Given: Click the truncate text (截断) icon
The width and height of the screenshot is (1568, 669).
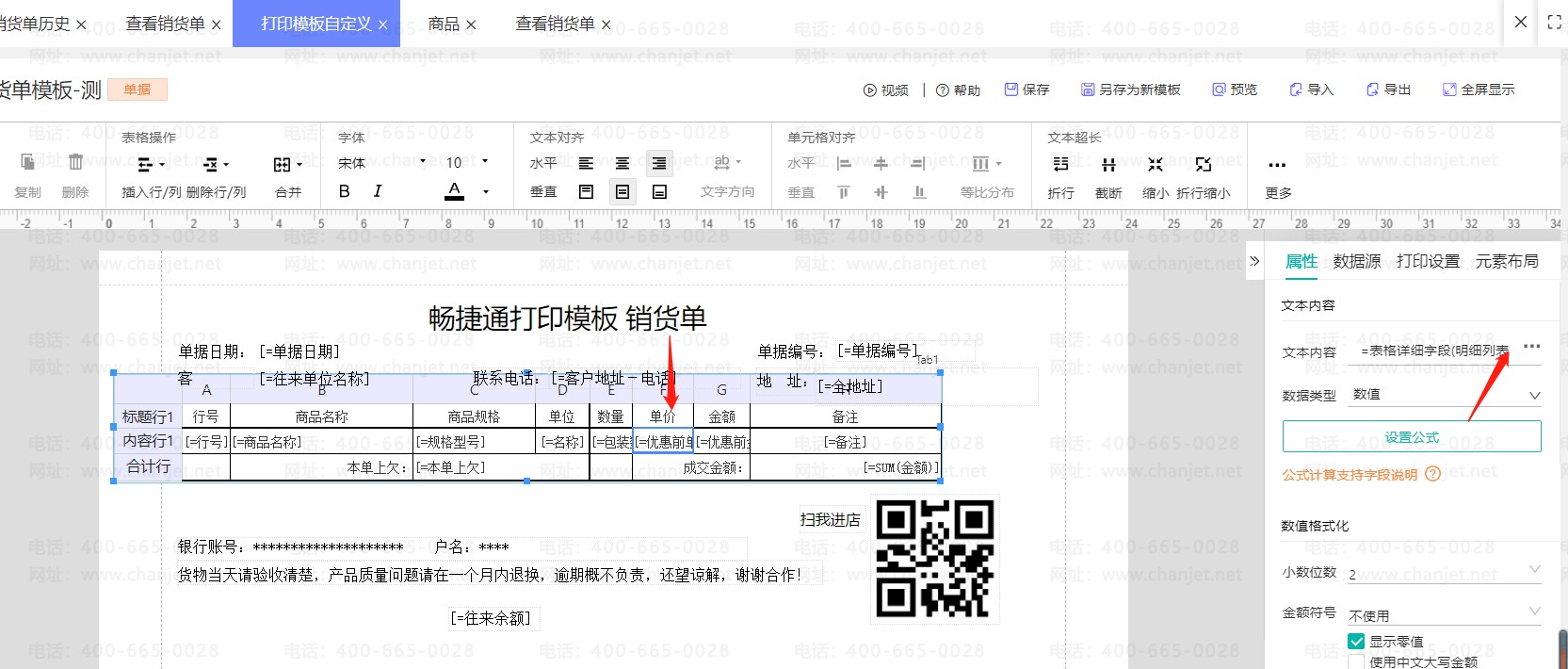Looking at the screenshot, I should [x=1108, y=165].
